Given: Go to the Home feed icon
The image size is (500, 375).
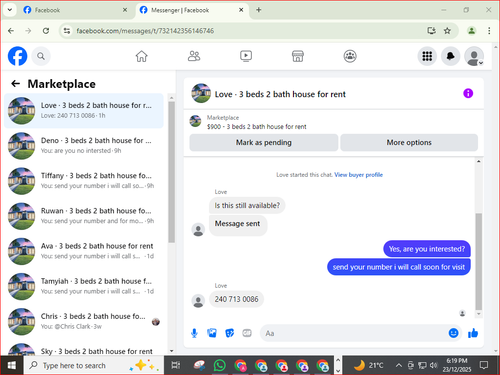Looking at the screenshot, I should coord(141,56).
